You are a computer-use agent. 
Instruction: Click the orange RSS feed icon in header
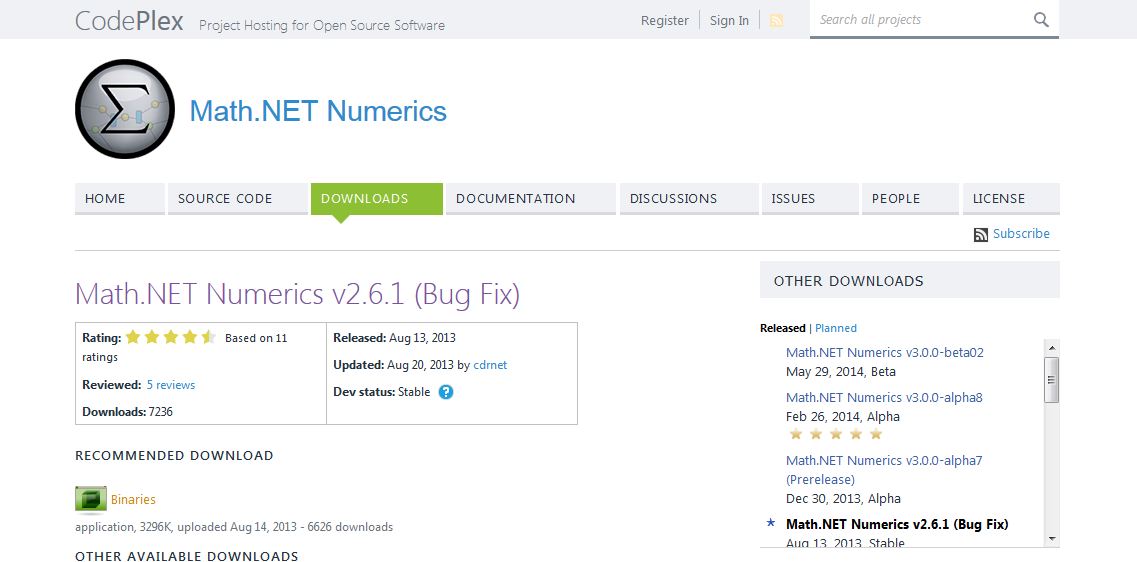click(x=777, y=20)
